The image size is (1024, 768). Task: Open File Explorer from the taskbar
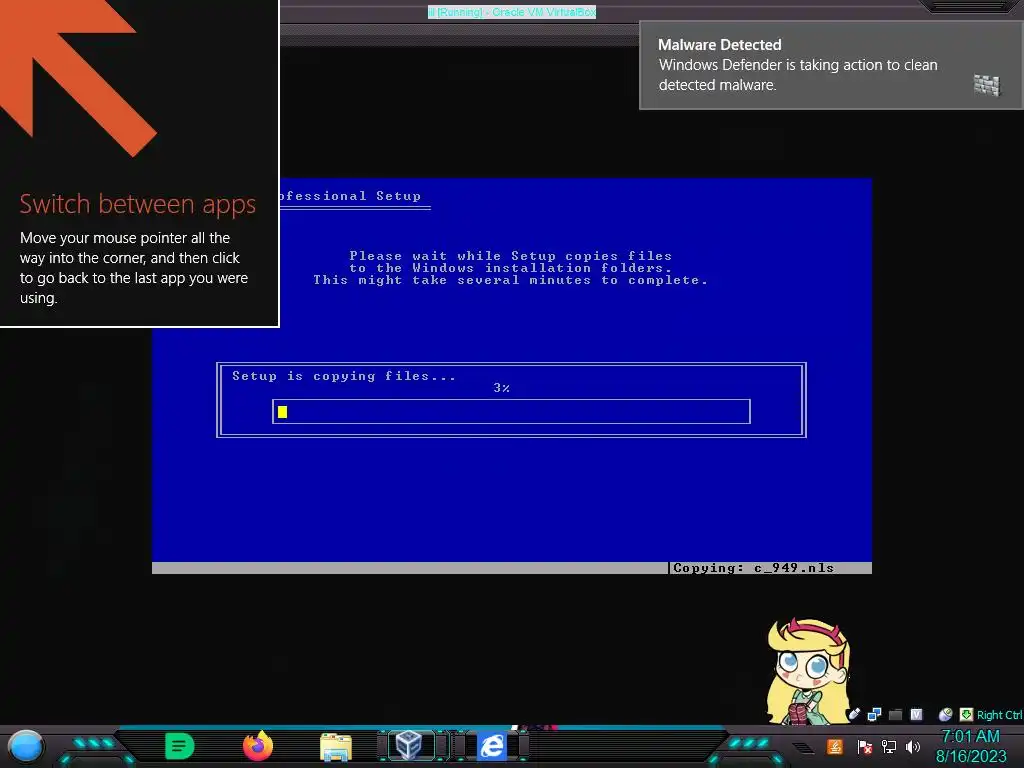[336, 747]
